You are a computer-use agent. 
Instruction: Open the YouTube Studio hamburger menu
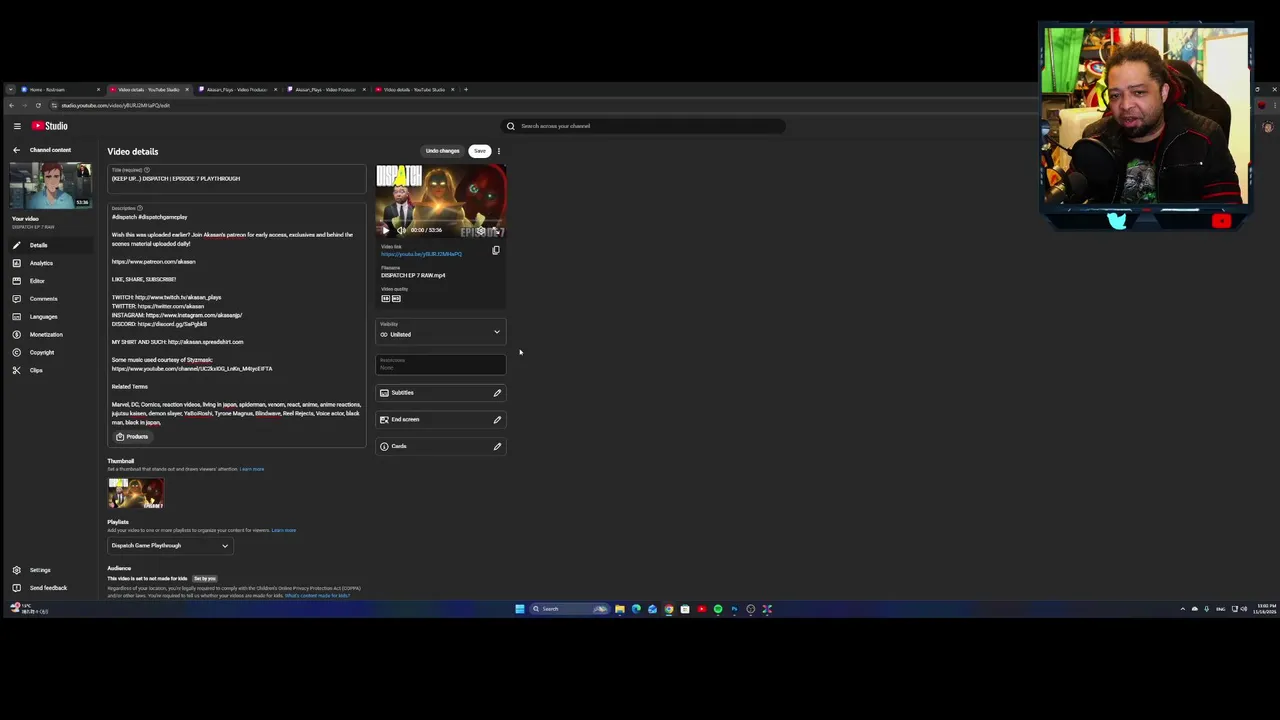pyautogui.click(x=17, y=126)
